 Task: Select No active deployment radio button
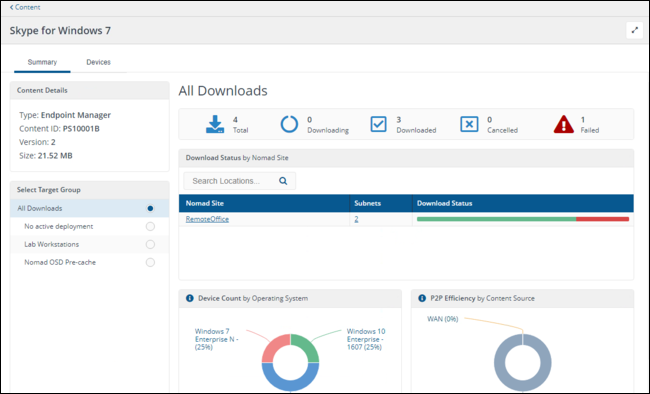[x=150, y=226]
